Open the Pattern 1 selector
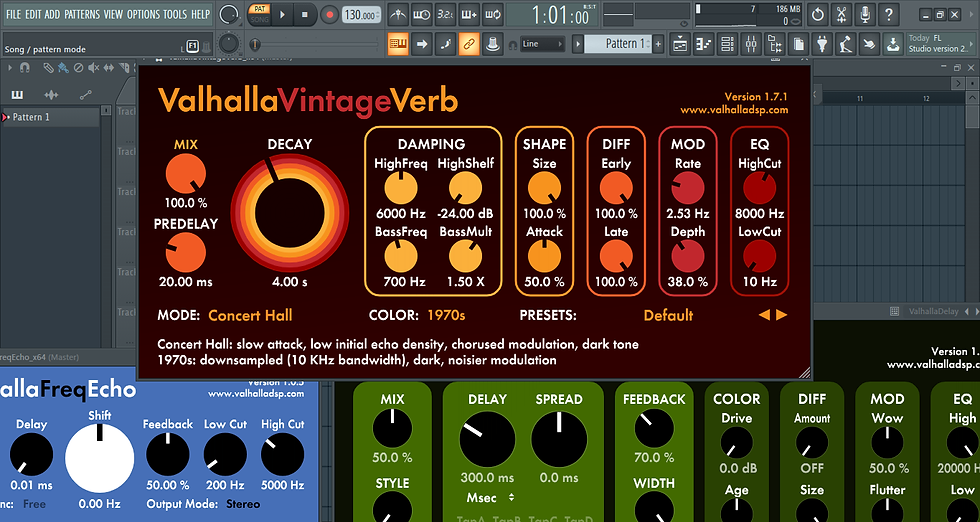Image resolution: width=980 pixels, height=522 pixels. [x=620, y=44]
